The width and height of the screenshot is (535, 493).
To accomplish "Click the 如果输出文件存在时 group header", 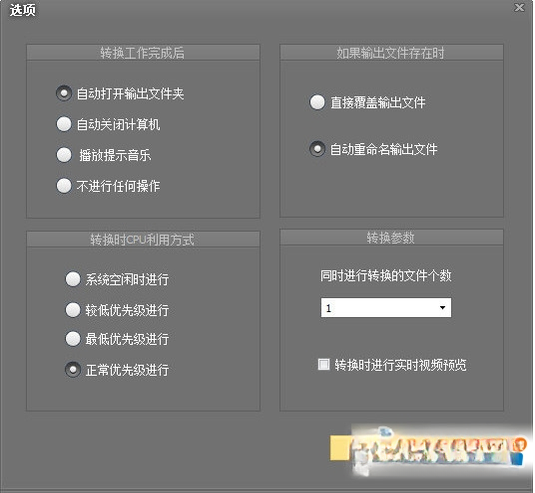I will (391, 53).
